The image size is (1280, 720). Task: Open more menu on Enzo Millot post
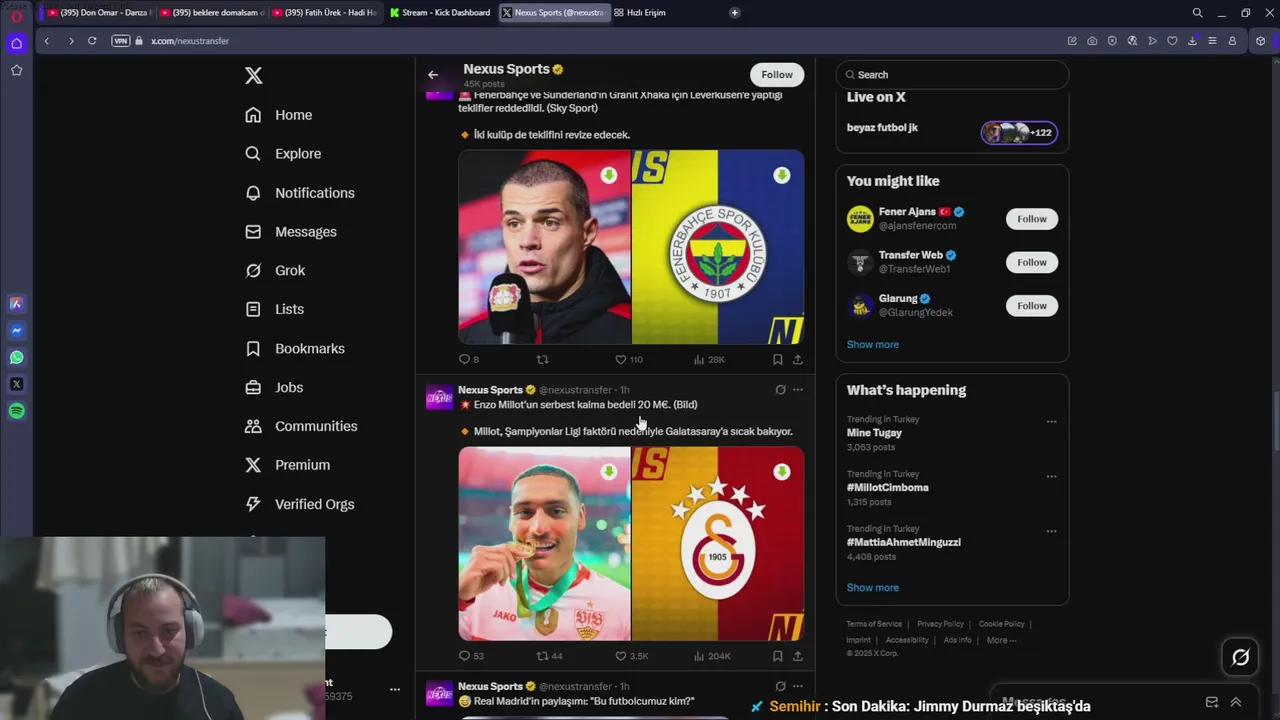tap(798, 390)
